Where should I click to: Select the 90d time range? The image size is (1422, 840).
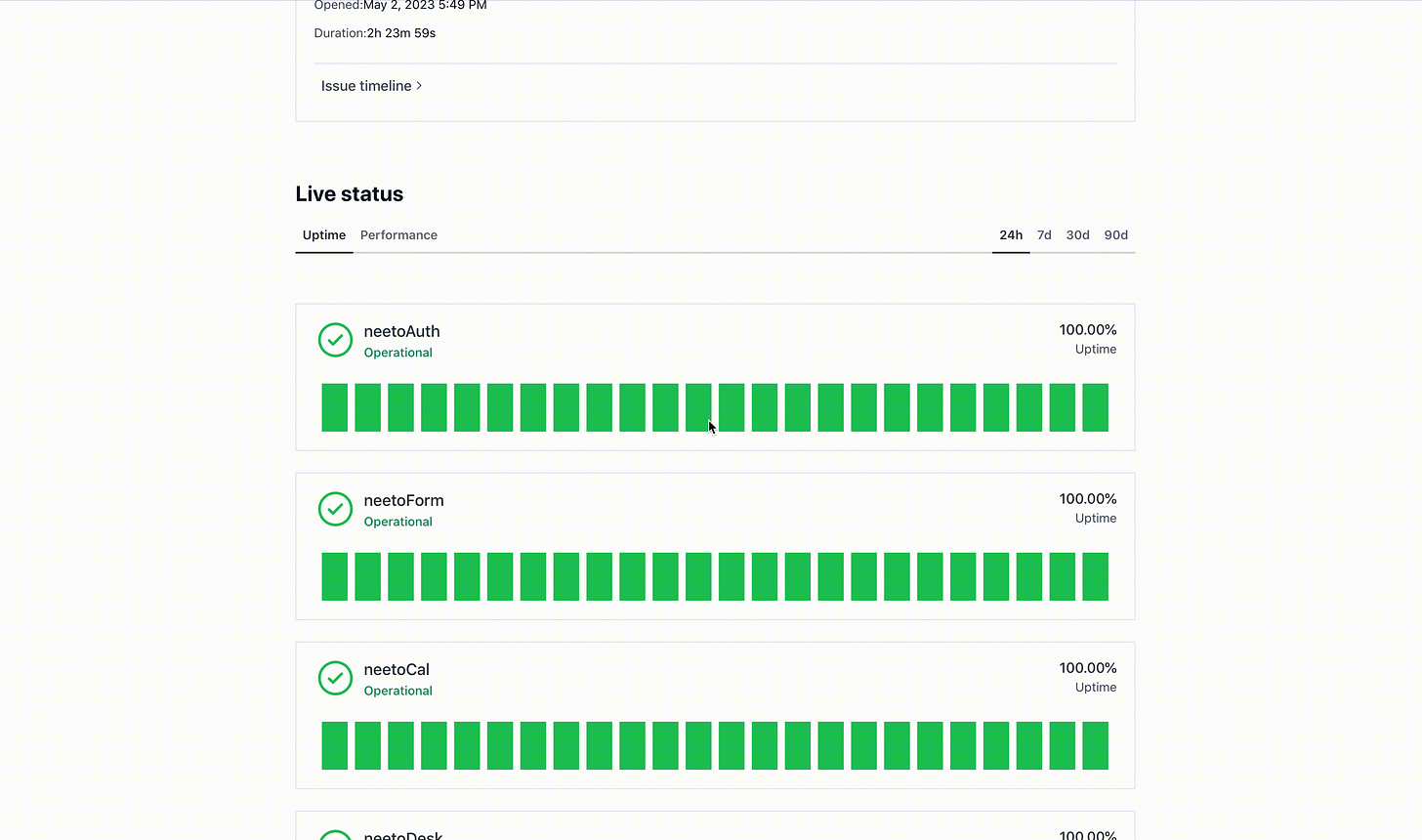[1115, 235]
